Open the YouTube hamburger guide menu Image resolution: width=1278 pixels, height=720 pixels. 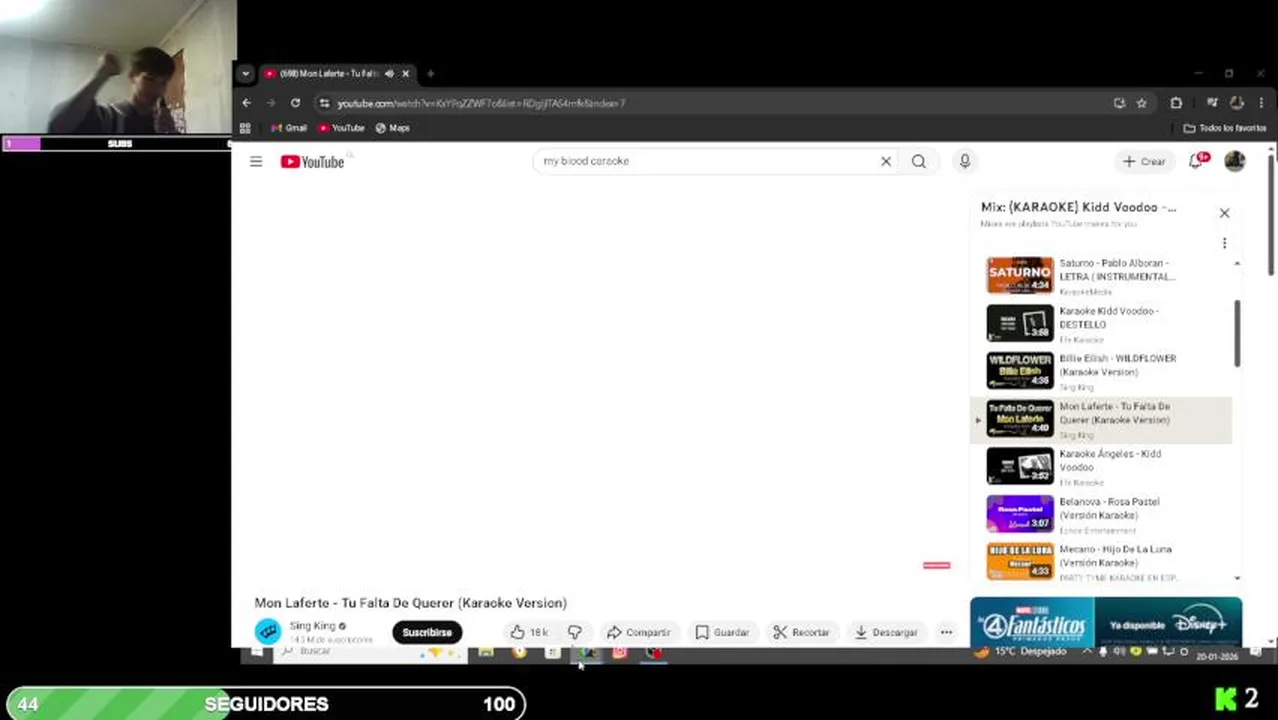tap(256, 161)
